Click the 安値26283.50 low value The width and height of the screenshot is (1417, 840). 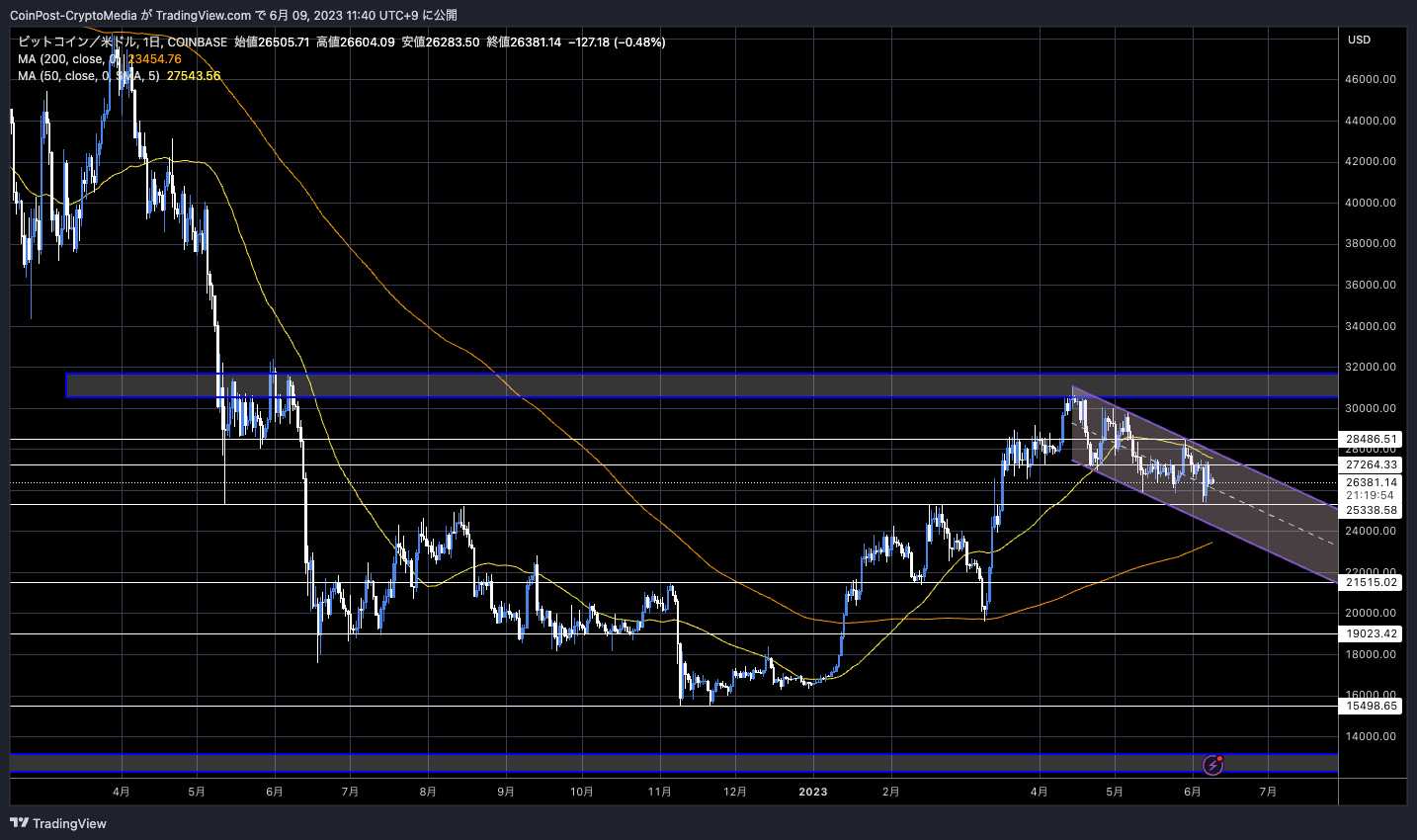pyautogui.click(x=441, y=42)
